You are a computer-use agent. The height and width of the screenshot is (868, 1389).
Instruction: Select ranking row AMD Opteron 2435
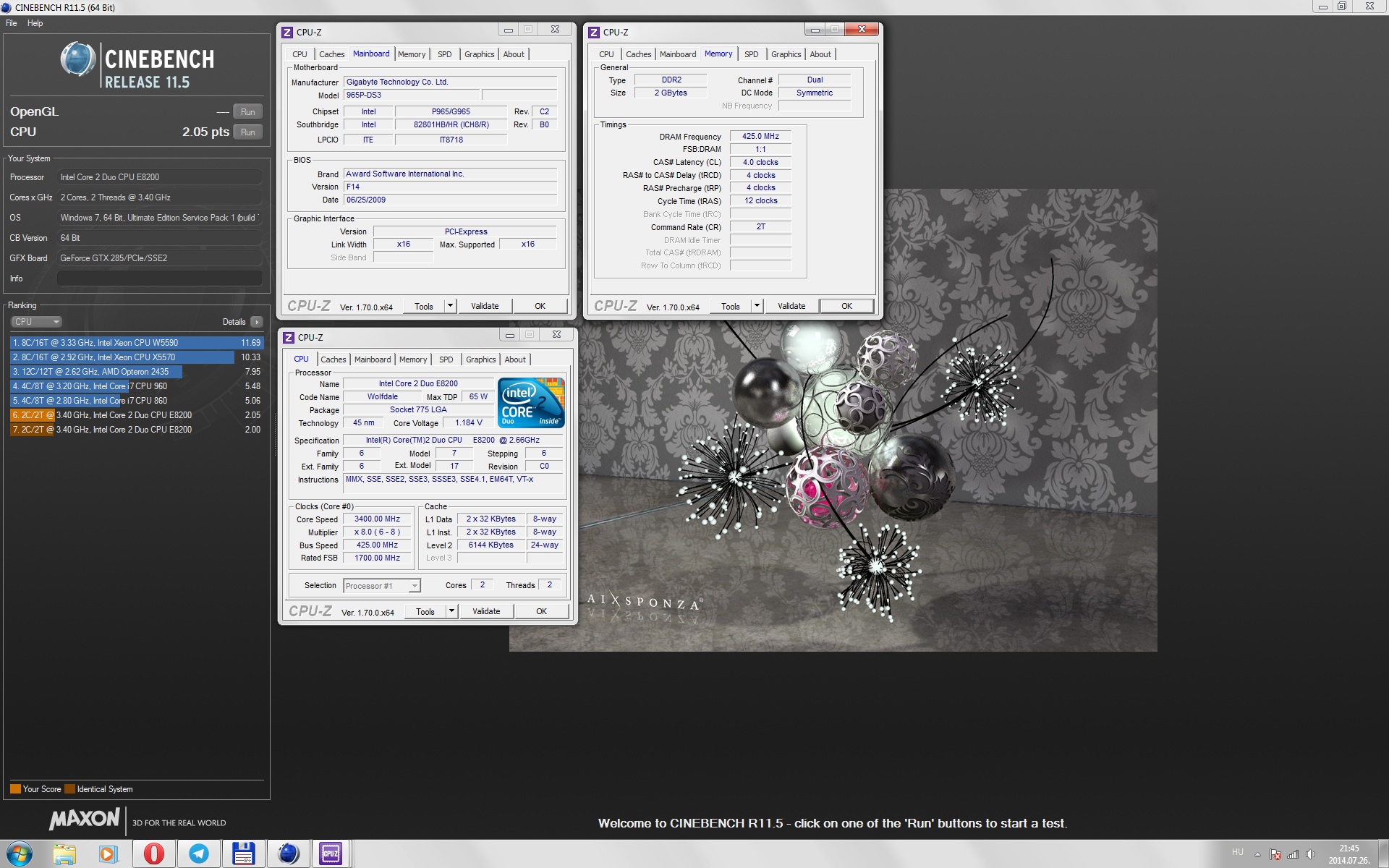coord(137,372)
